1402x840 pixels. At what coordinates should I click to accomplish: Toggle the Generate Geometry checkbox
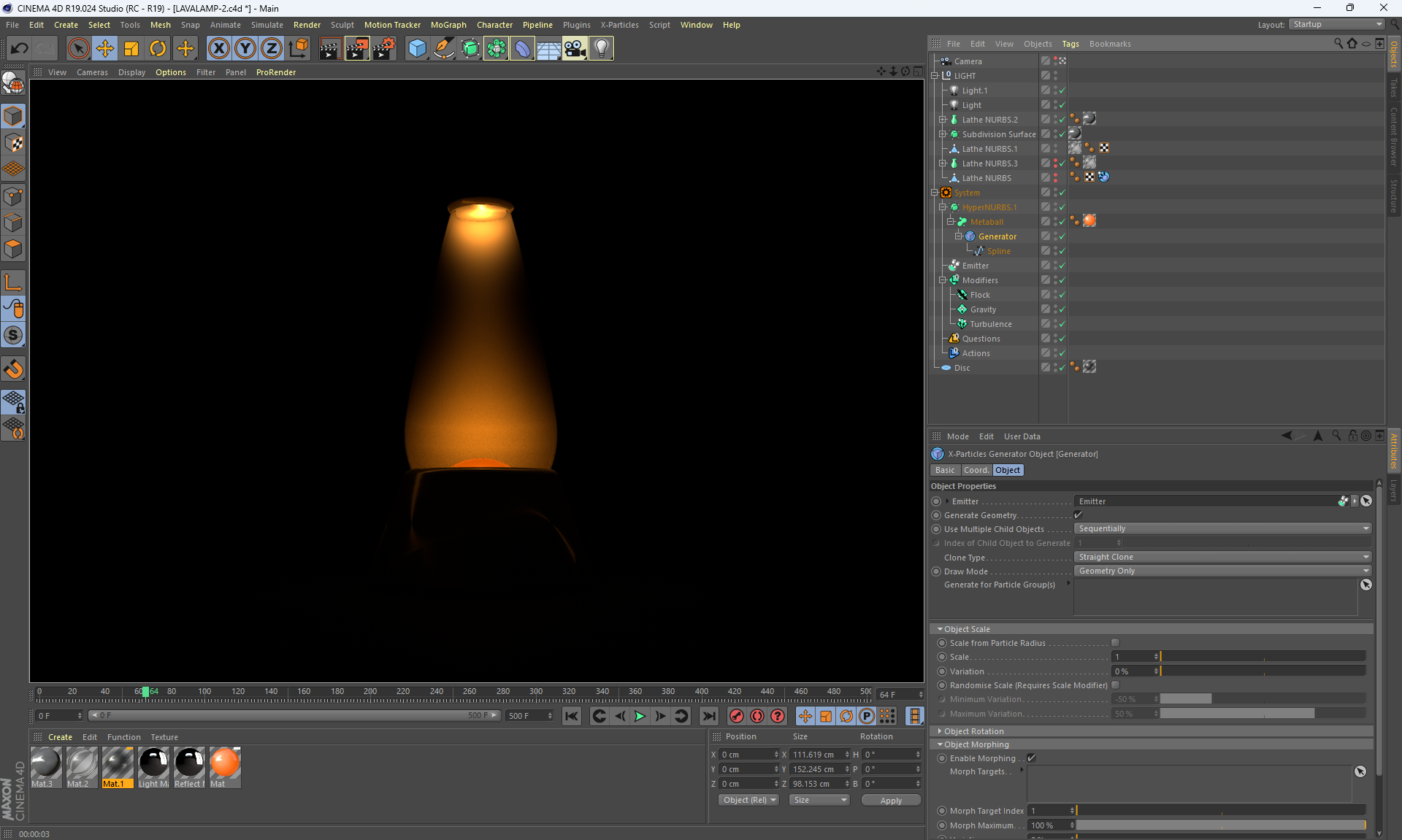tap(1079, 515)
